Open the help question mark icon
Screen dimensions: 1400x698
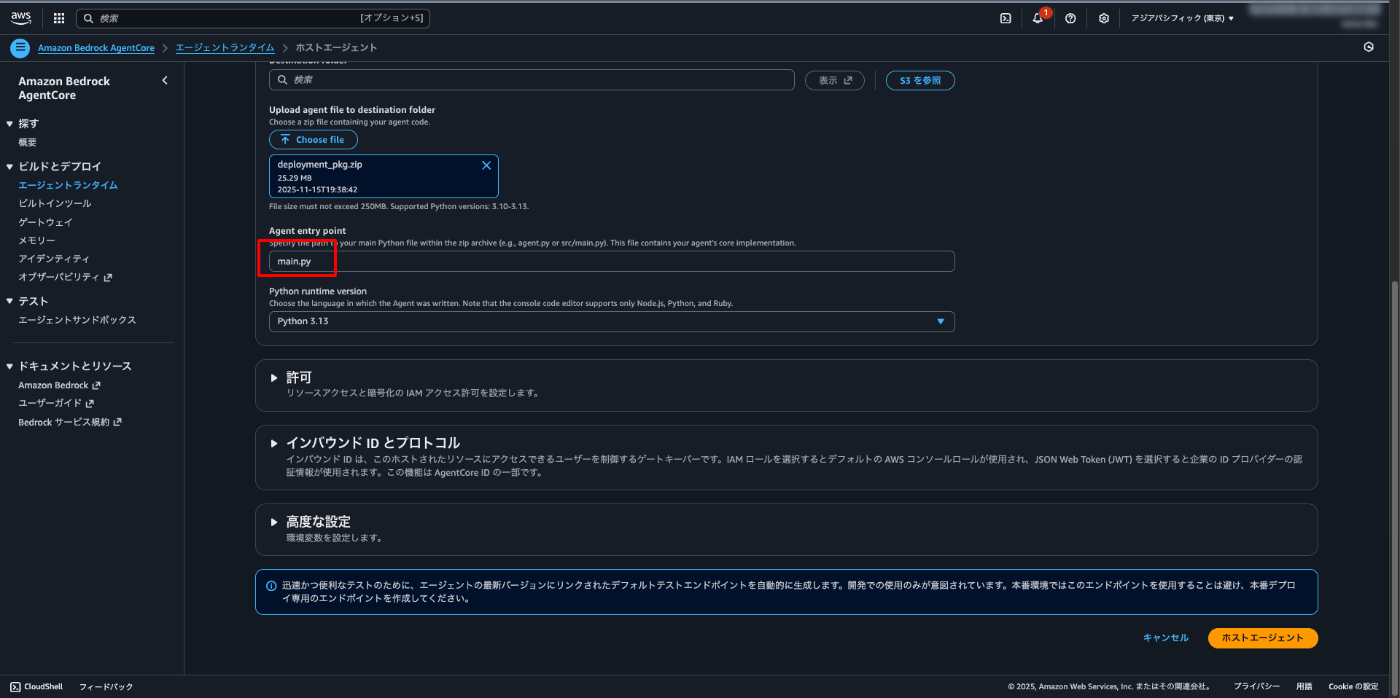coord(1070,18)
